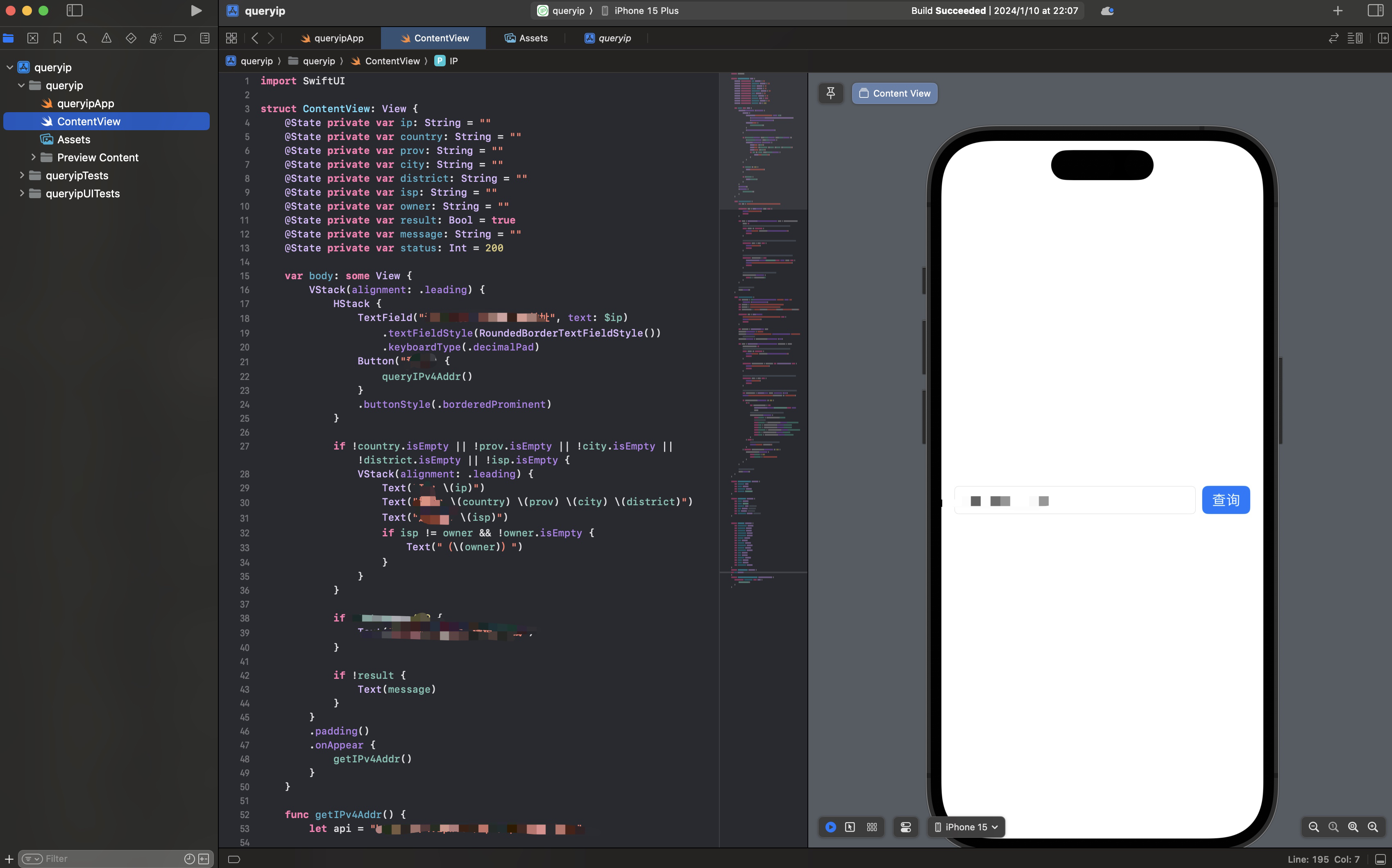Open canvas device settings
Viewport: 1392px width, 868px height.
(906, 827)
